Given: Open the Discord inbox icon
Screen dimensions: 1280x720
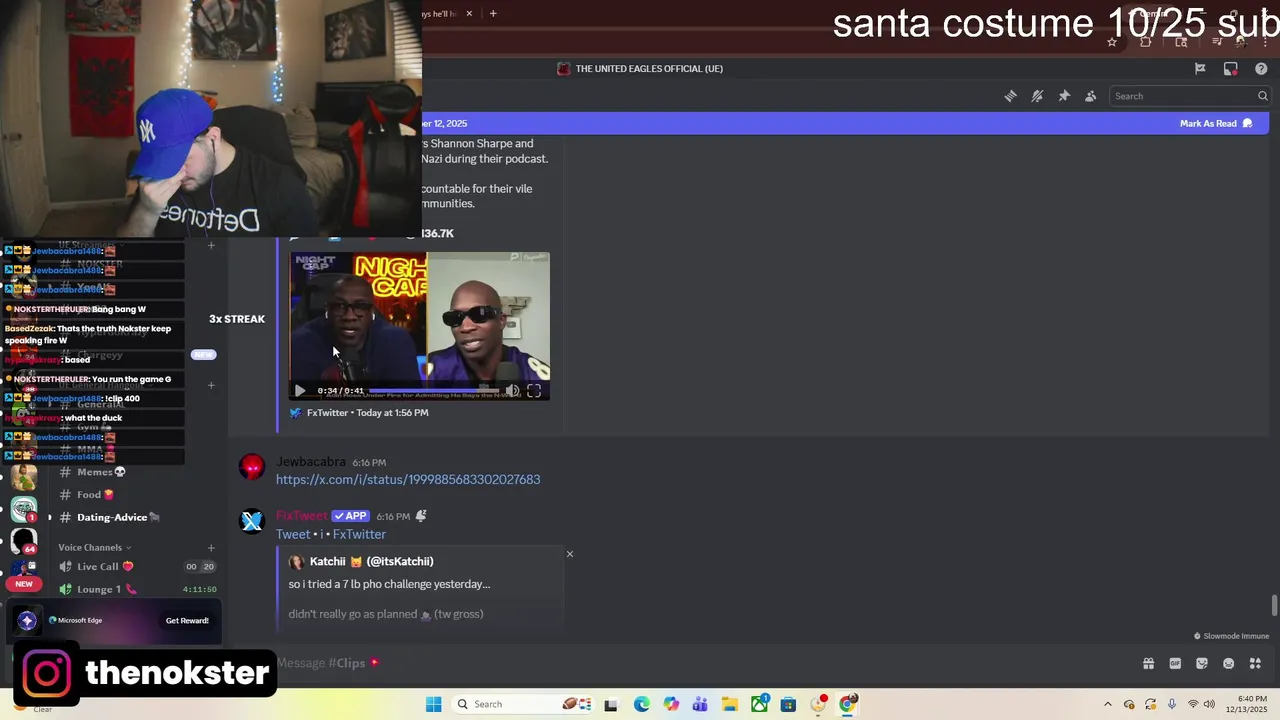Looking at the screenshot, I should [1231, 68].
